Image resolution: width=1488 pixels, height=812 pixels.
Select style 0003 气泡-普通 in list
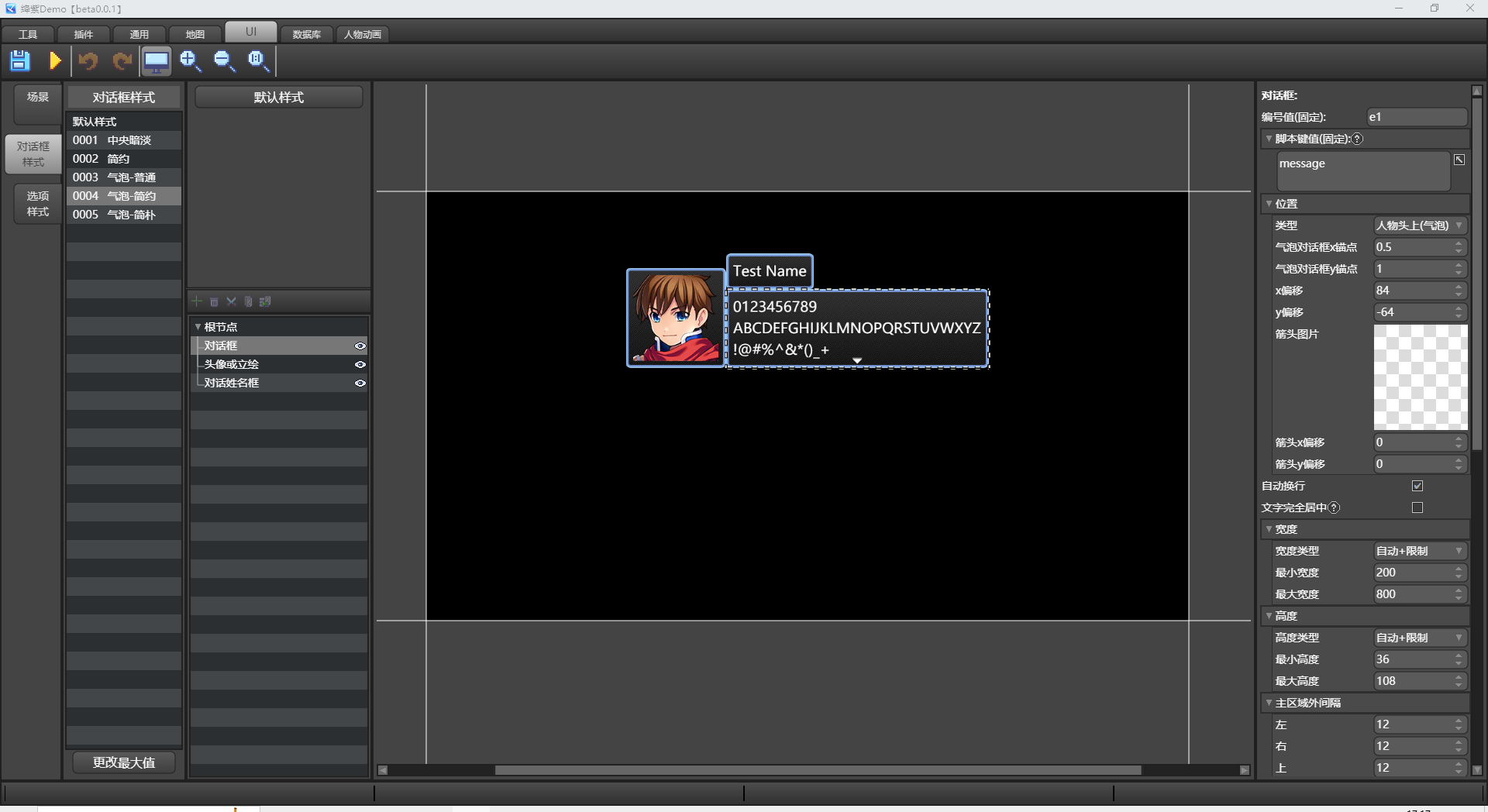coord(124,177)
